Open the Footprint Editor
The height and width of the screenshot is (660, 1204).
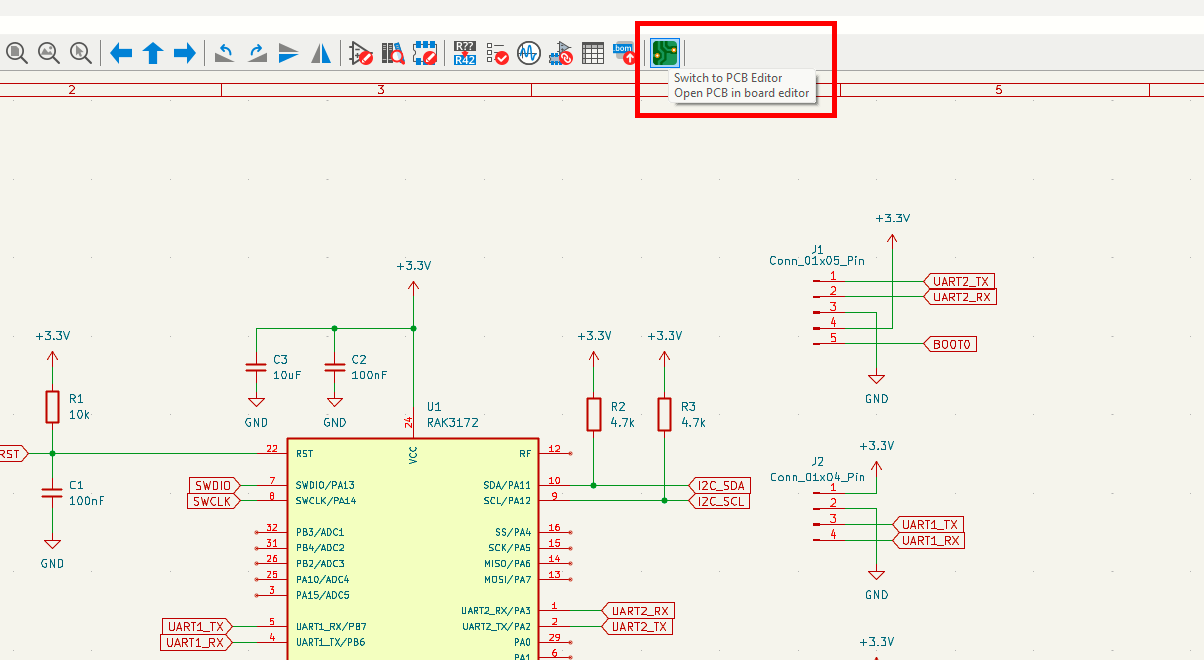(x=425, y=53)
